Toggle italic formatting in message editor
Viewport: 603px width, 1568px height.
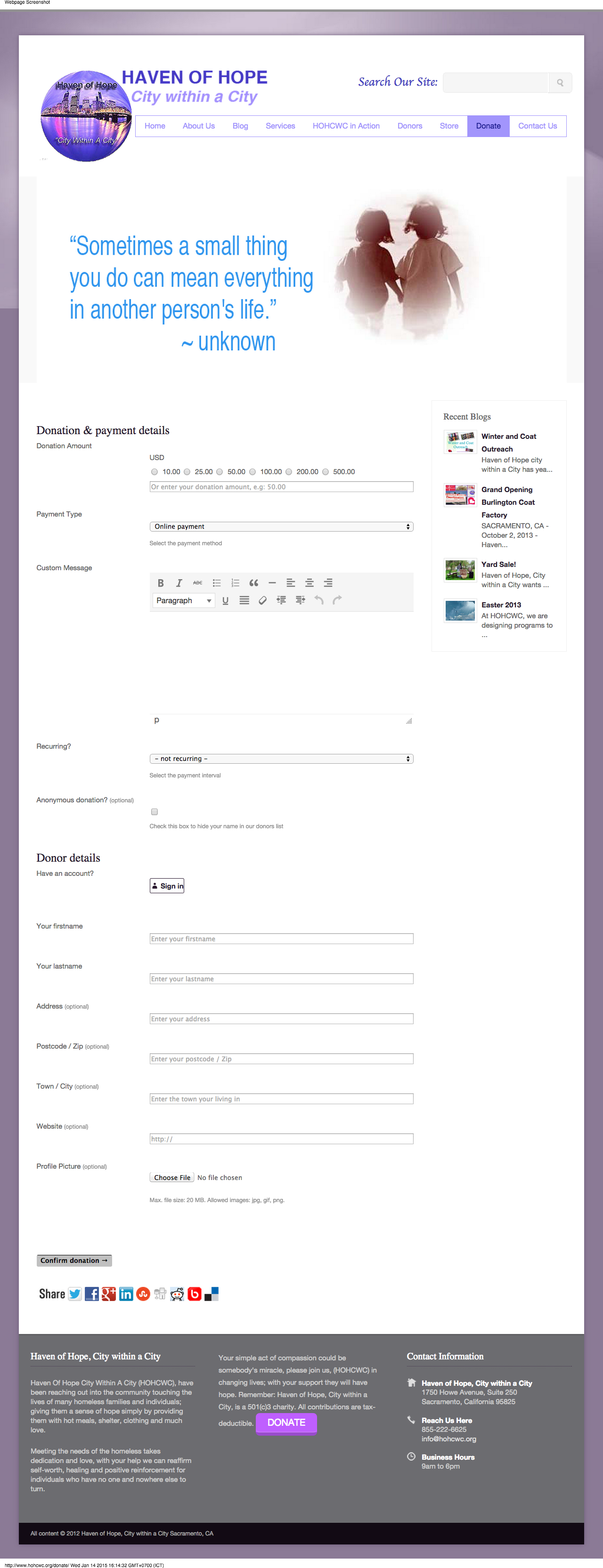pyautogui.click(x=179, y=582)
